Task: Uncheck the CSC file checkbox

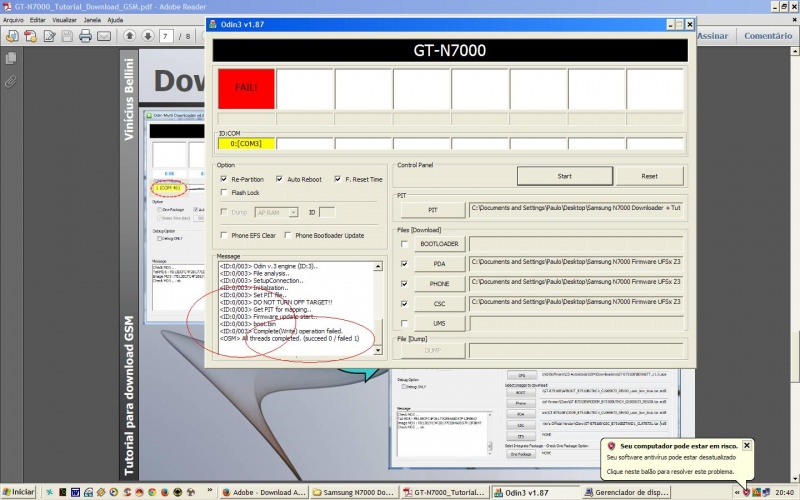Action: [x=405, y=304]
